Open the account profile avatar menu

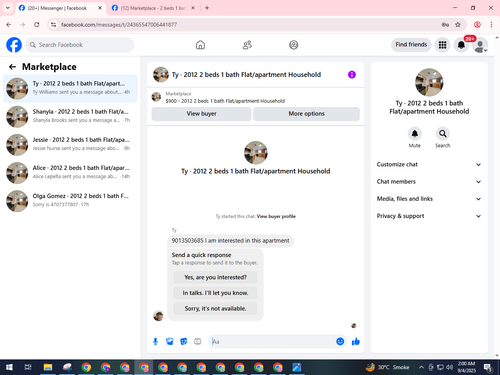tap(480, 45)
